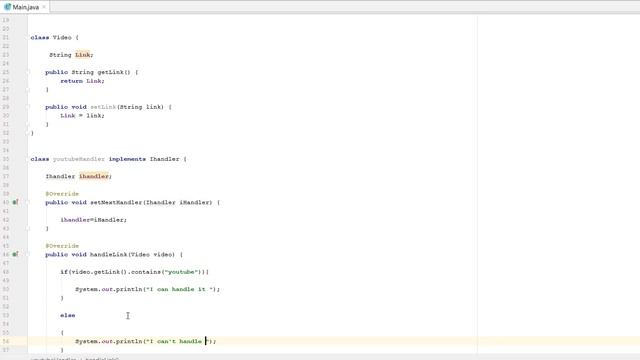Screen dimensions: 640x360
Task: Place cursor on 'class Video {' line
Action: coord(55,38)
